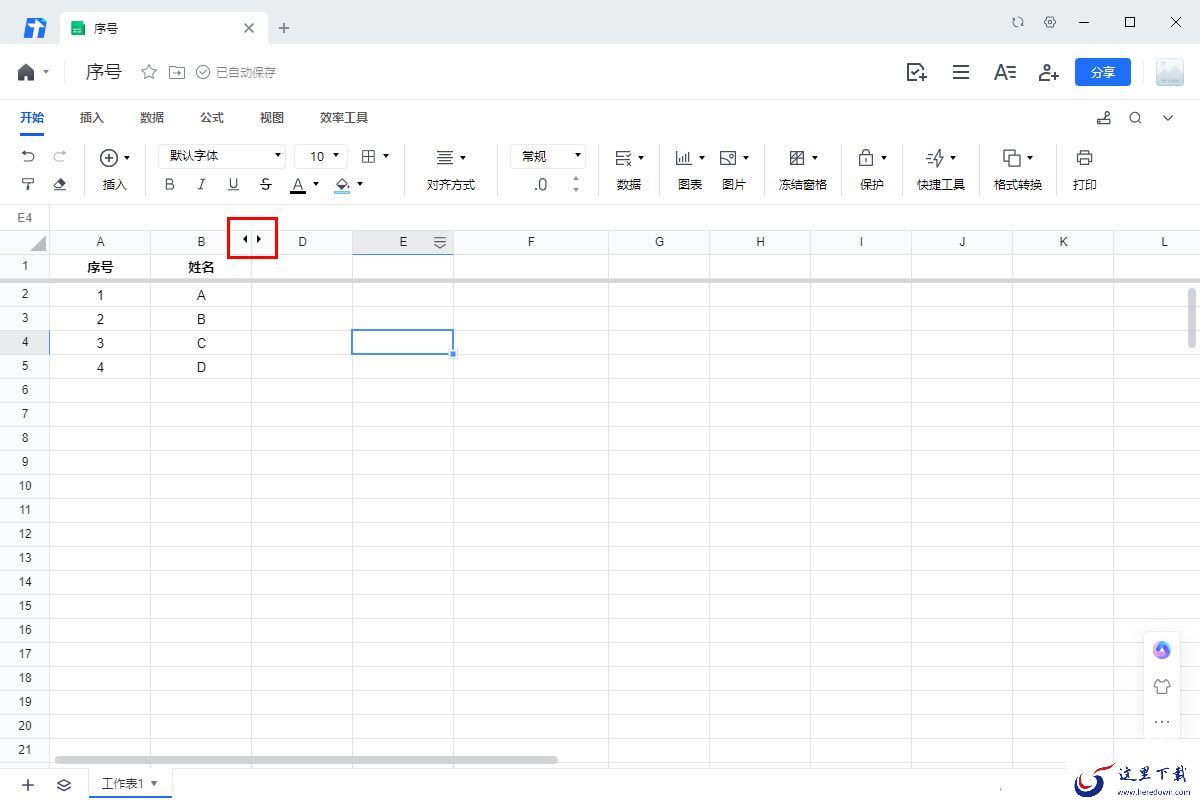Switch to the 数据 ribbon tab
The width and height of the screenshot is (1200, 800).
(x=152, y=118)
